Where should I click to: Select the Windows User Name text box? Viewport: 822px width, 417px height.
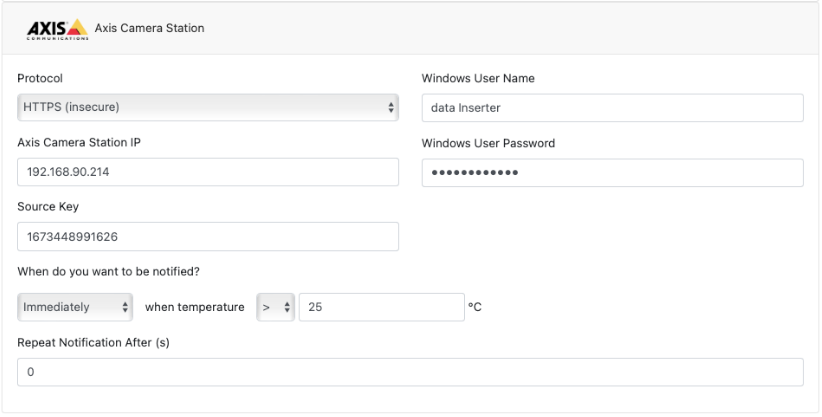(x=612, y=107)
